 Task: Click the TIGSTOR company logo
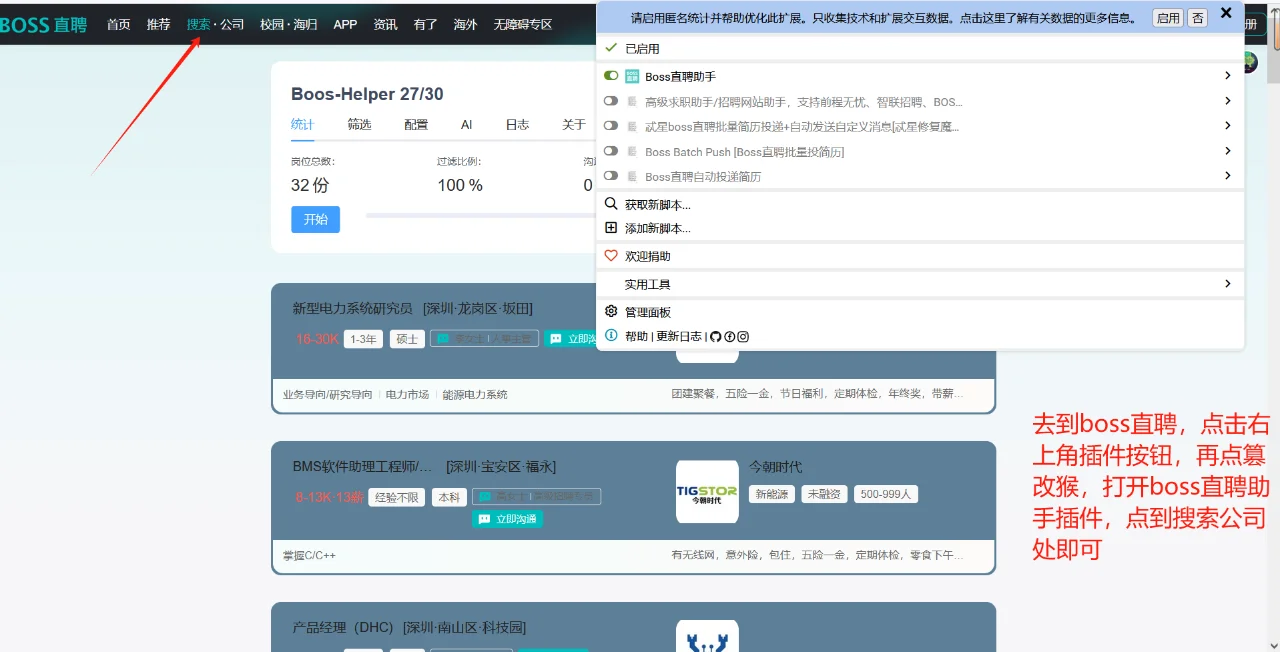[x=707, y=491]
